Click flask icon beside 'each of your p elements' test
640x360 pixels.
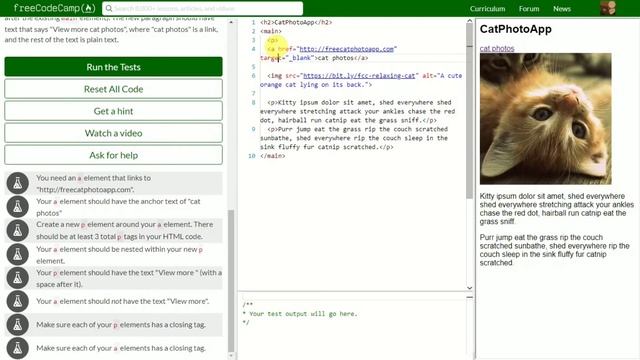[18, 325]
